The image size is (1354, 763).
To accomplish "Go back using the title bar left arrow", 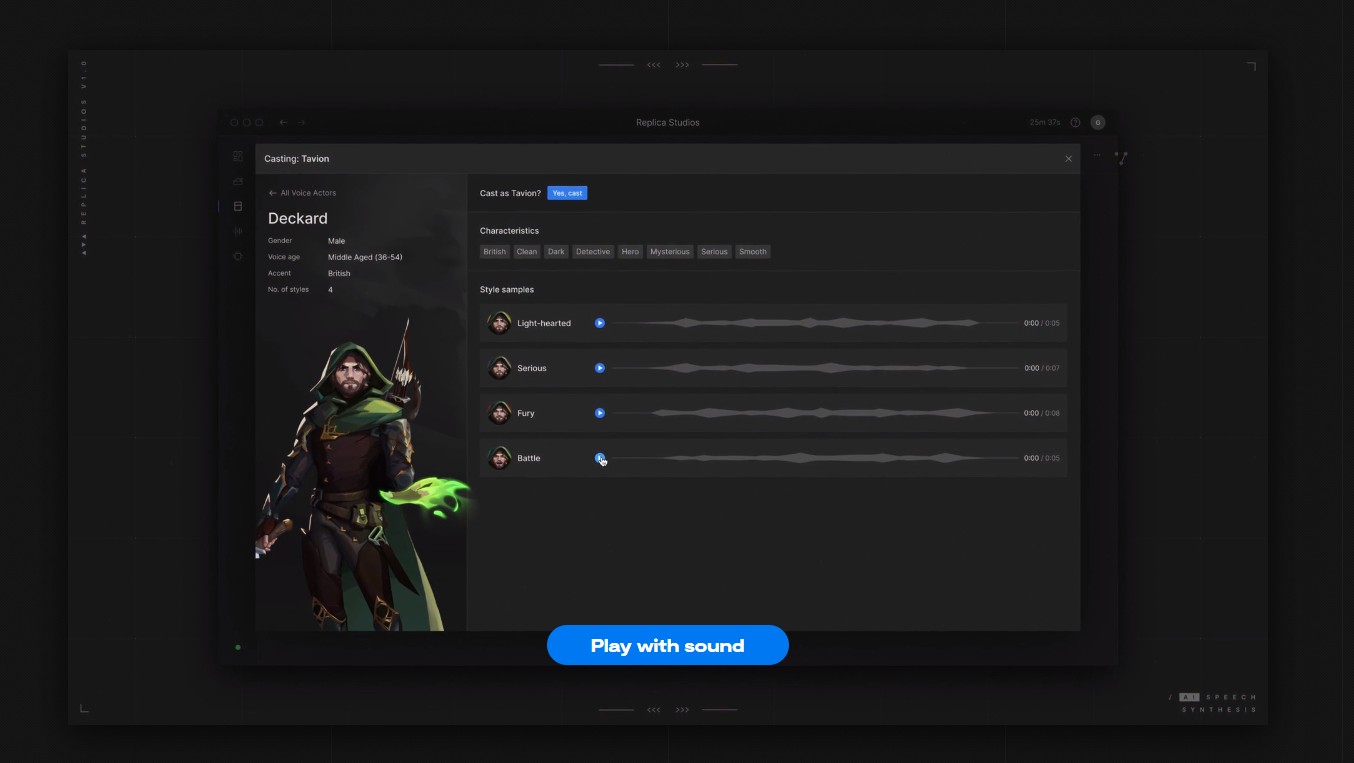I will point(283,122).
